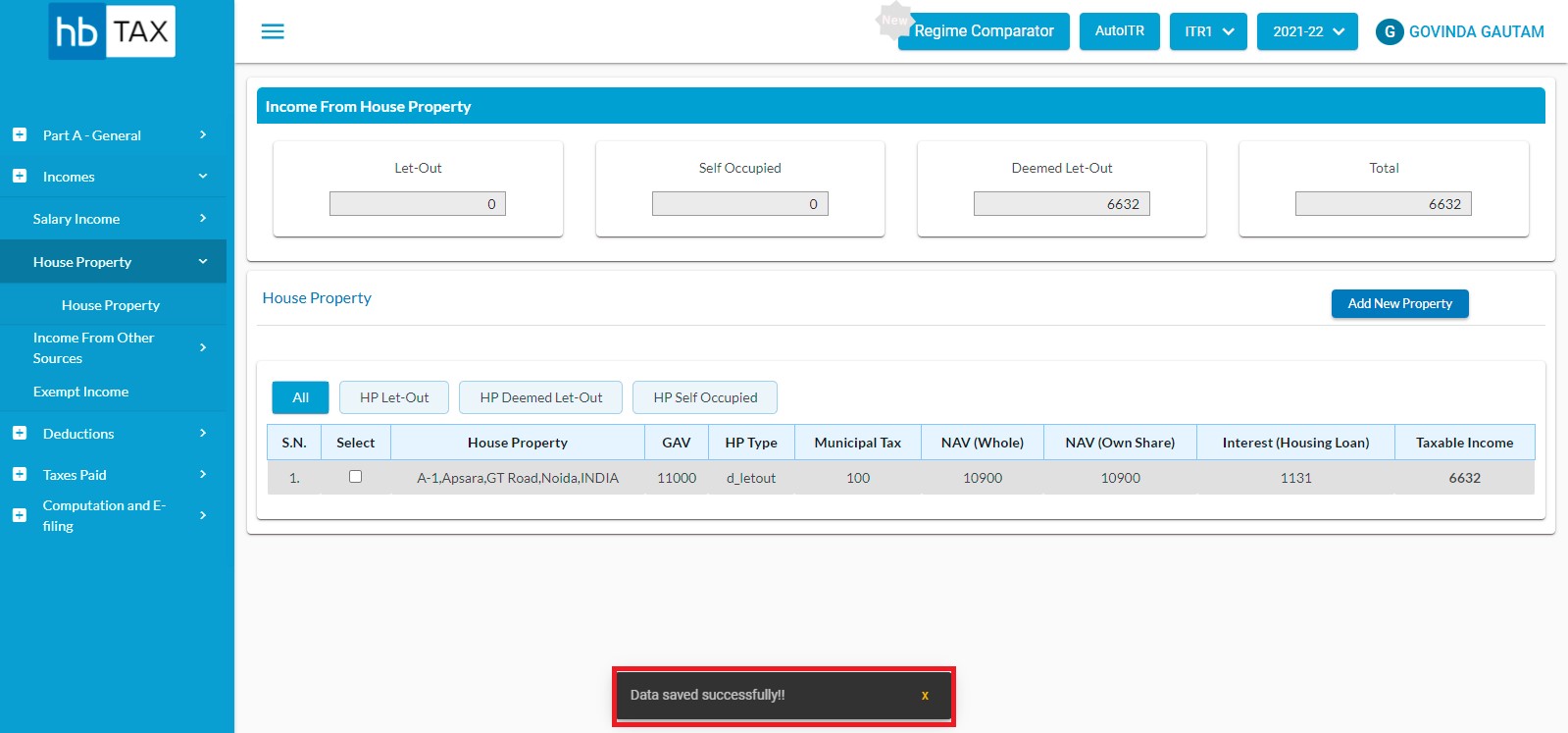Click HP Type value d_letout

751,478
